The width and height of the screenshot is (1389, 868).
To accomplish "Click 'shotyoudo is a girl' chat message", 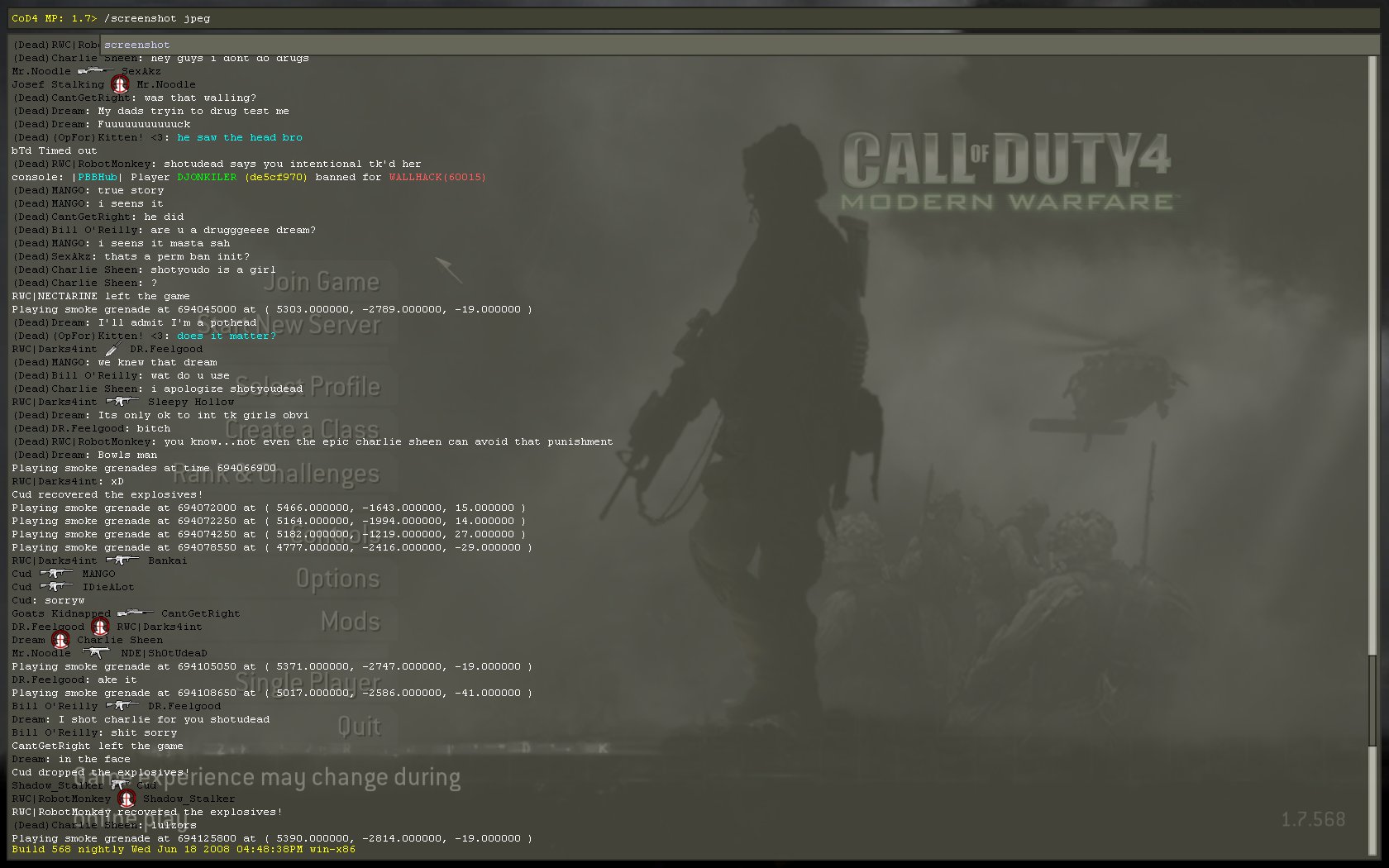I will click(213, 269).
